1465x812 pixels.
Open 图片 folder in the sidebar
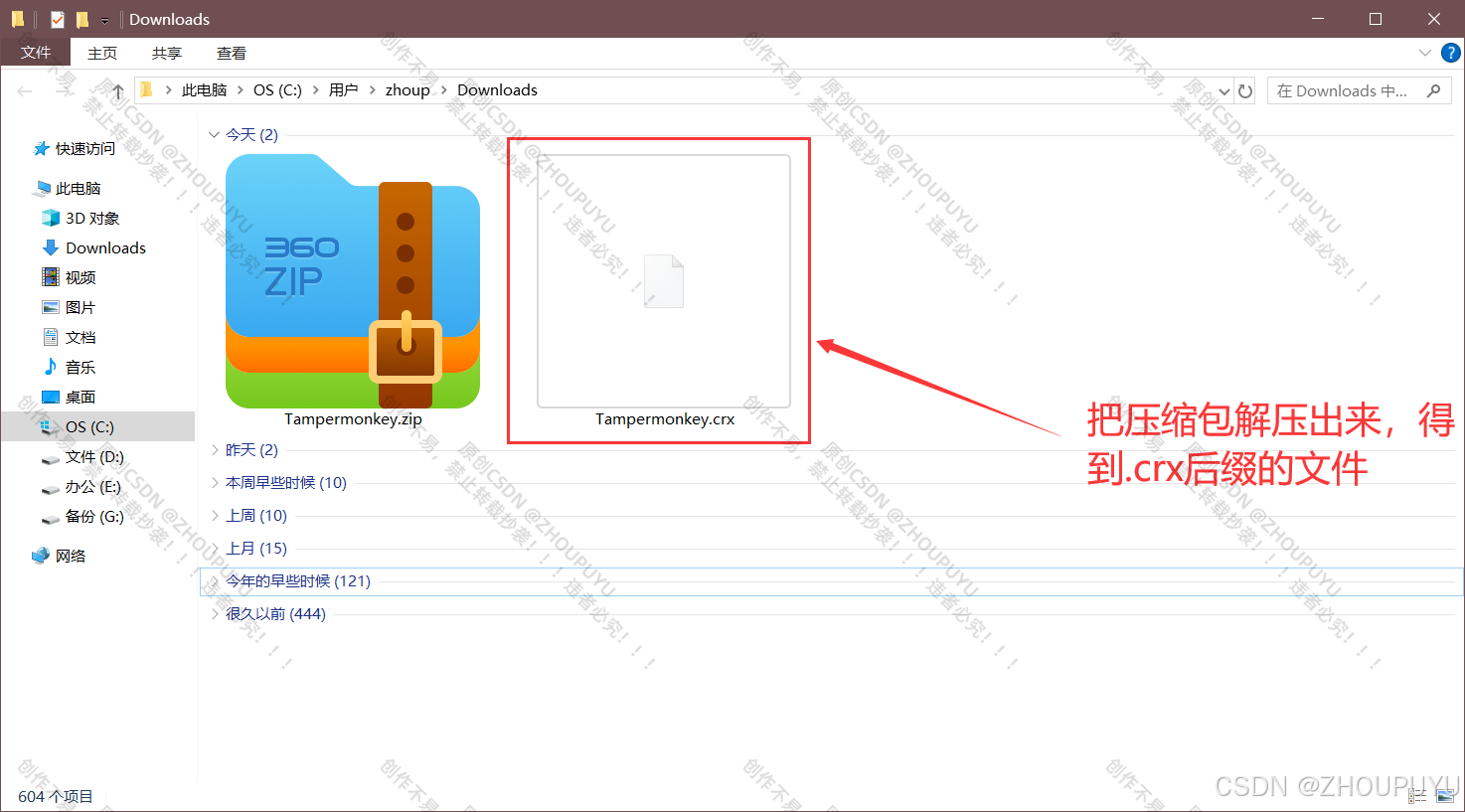[x=80, y=308]
